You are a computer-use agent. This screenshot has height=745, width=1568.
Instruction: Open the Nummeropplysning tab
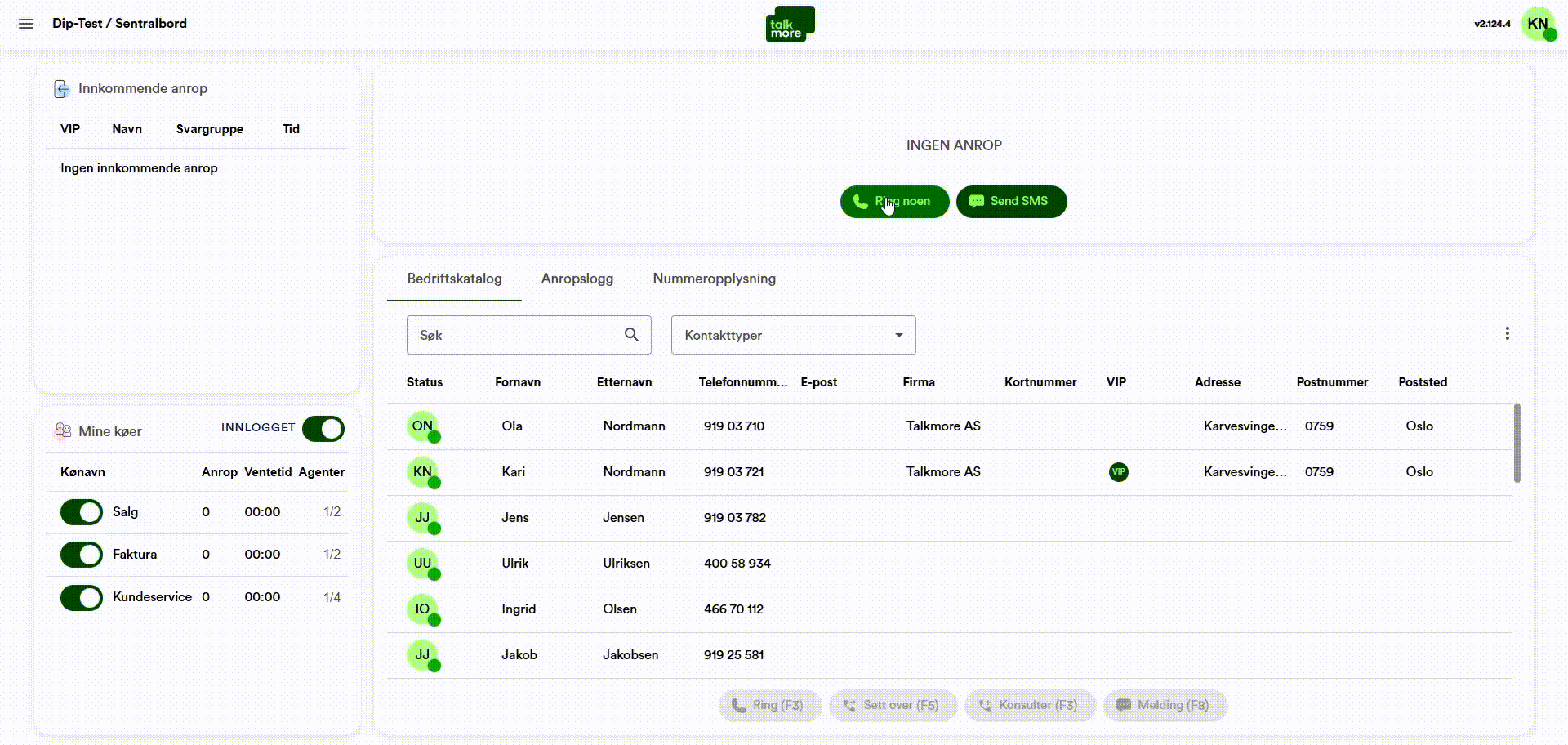point(713,279)
